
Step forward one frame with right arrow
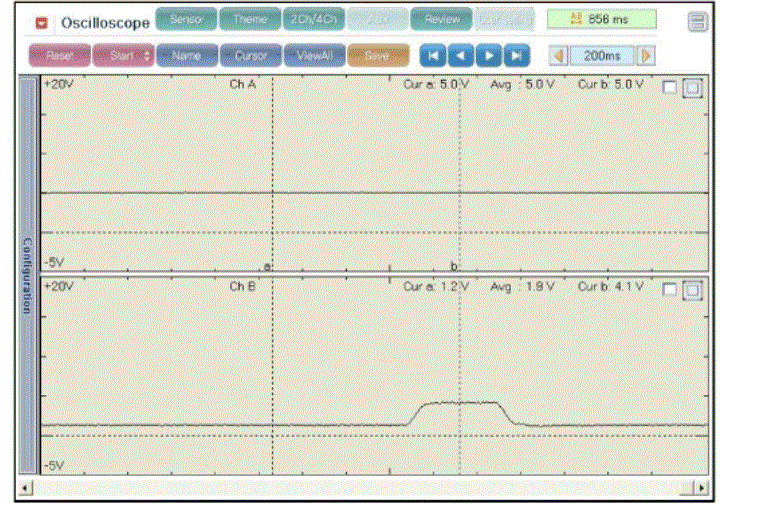[488, 56]
